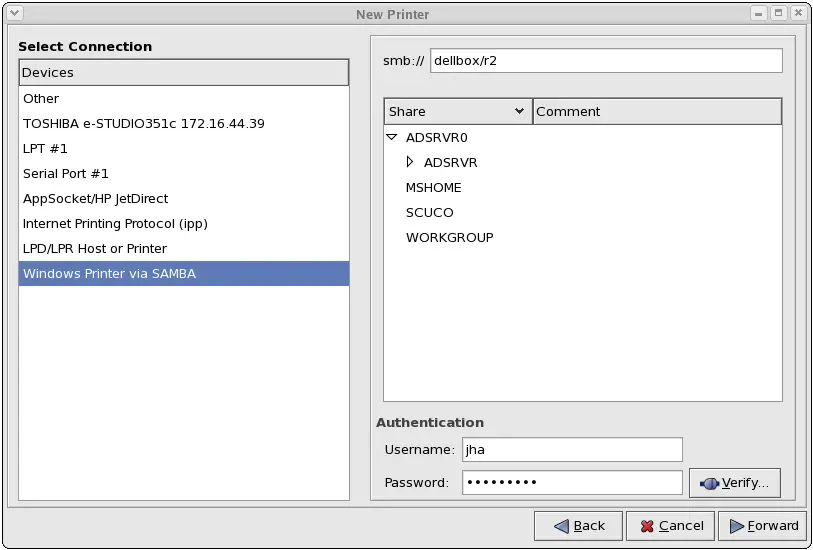Viewport: 813px width, 550px height.
Task: Click the Verify... button
Action: coord(735,483)
